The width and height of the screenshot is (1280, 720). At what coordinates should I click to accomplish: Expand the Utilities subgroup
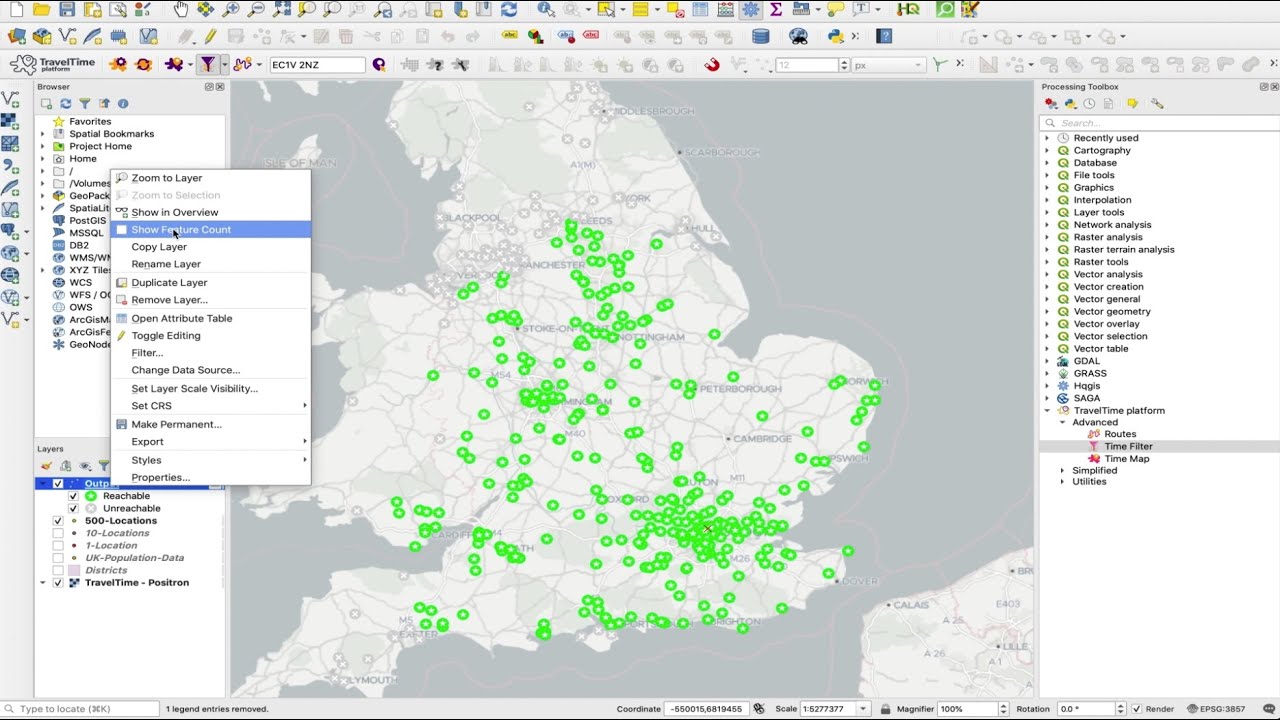(x=1063, y=482)
